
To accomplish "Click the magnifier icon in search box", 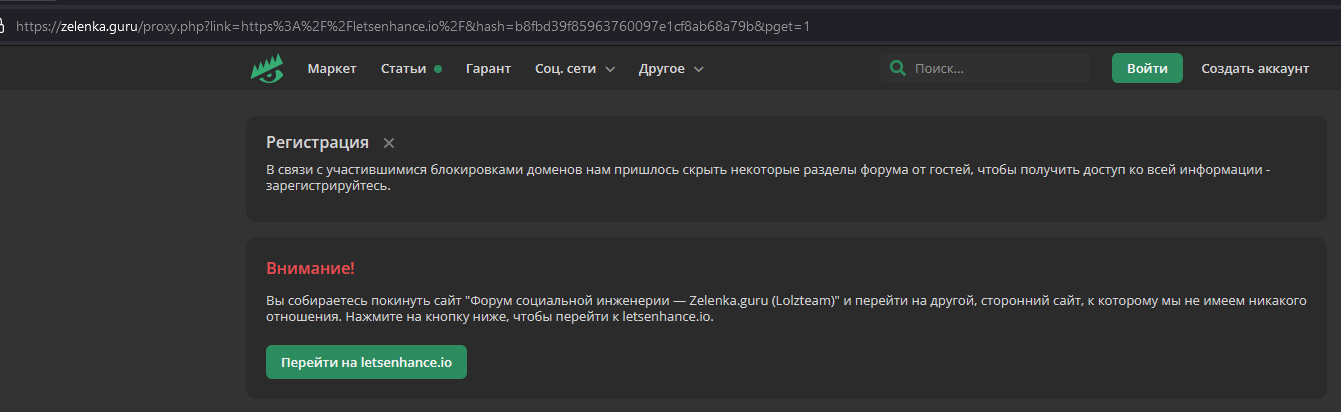I will pyautogui.click(x=897, y=68).
